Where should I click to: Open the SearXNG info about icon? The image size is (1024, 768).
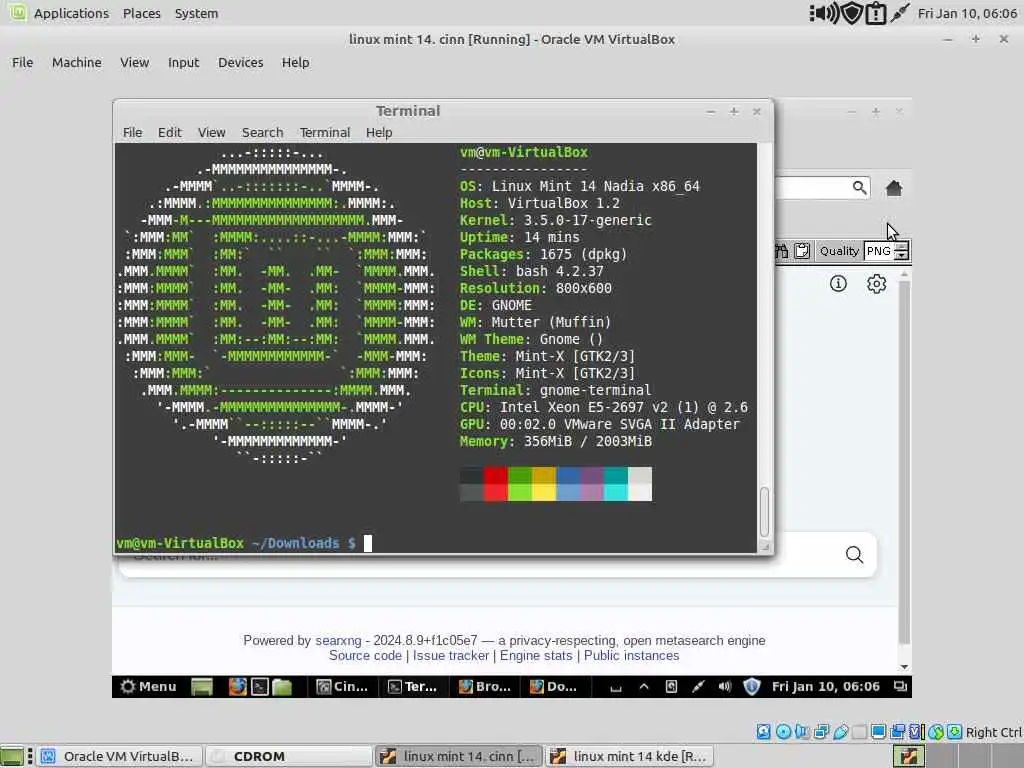[x=838, y=283]
